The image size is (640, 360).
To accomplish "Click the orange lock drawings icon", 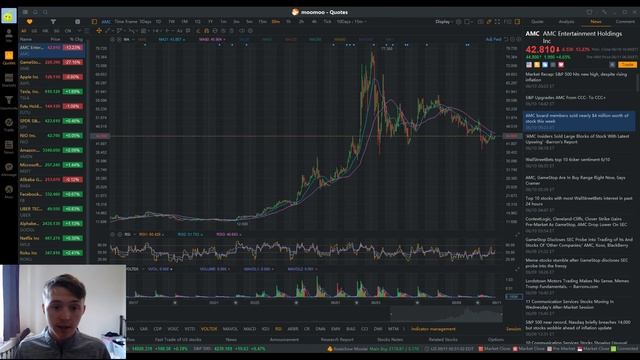I will click(x=207, y=31).
